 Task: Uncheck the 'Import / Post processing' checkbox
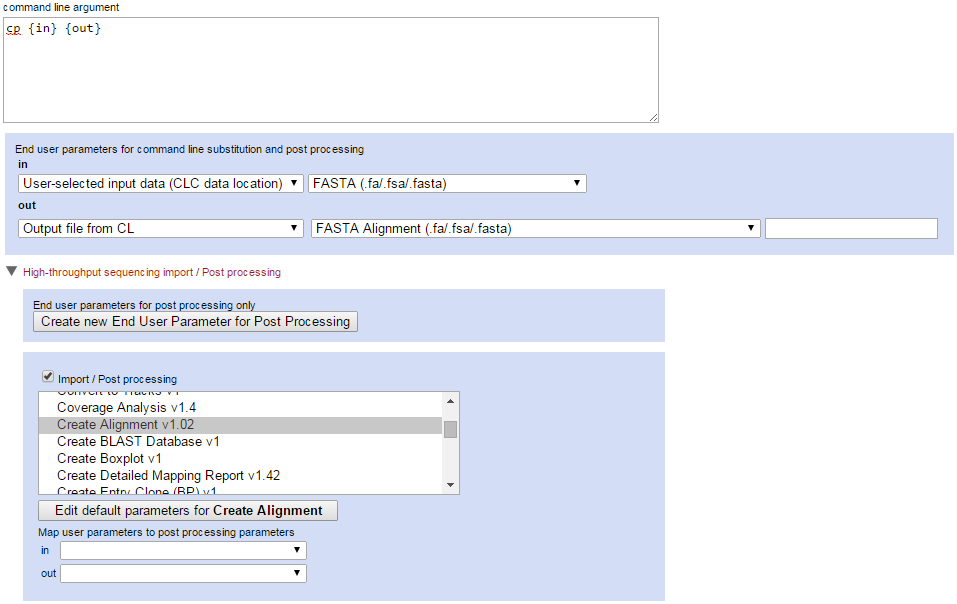coord(47,376)
